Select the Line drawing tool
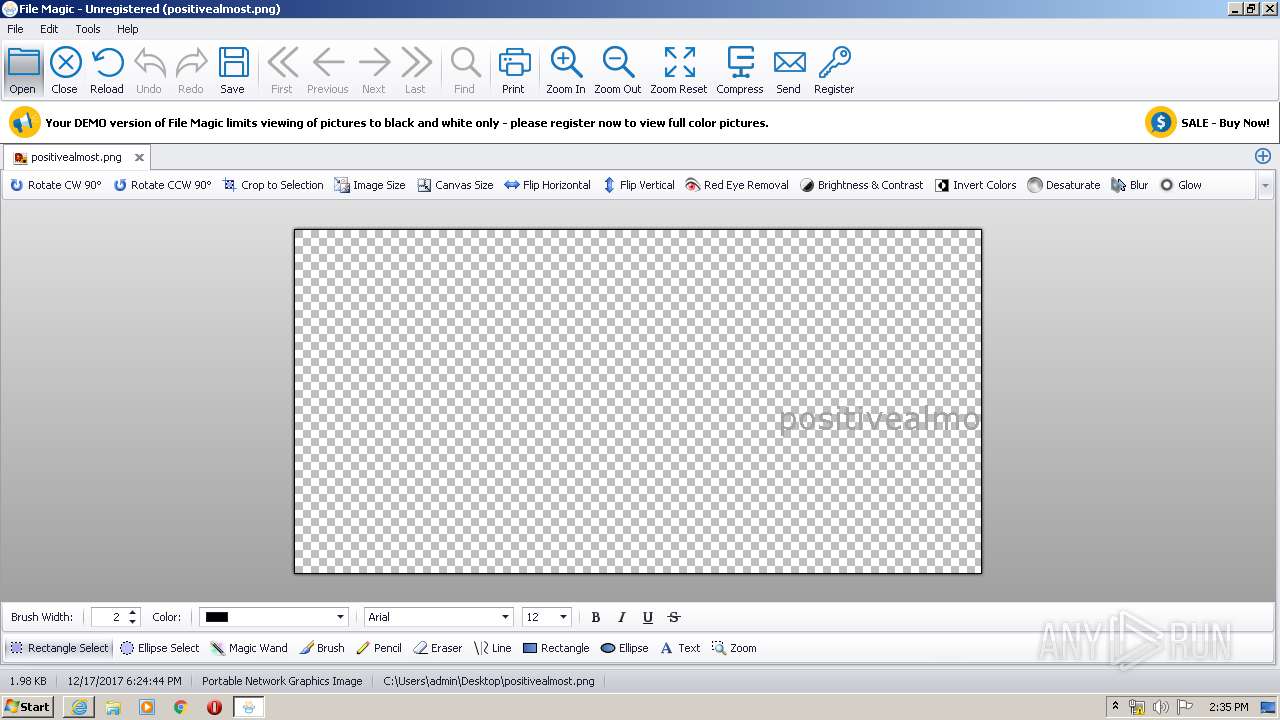The width and height of the screenshot is (1280, 720). (493, 648)
